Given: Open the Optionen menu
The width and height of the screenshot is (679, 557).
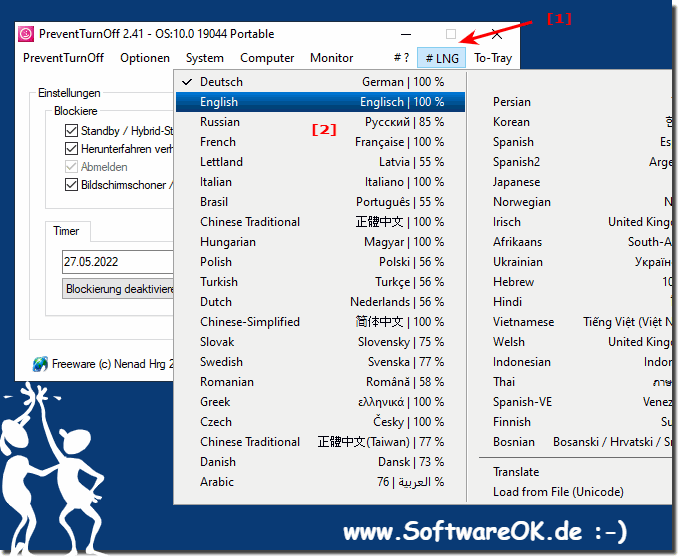Looking at the screenshot, I should [x=145, y=58].
